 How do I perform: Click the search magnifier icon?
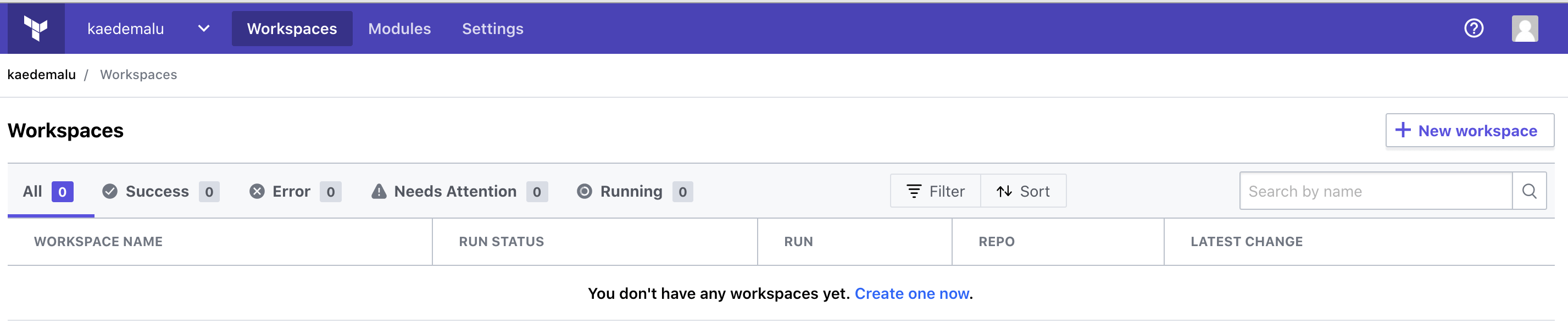(1529, 191)
